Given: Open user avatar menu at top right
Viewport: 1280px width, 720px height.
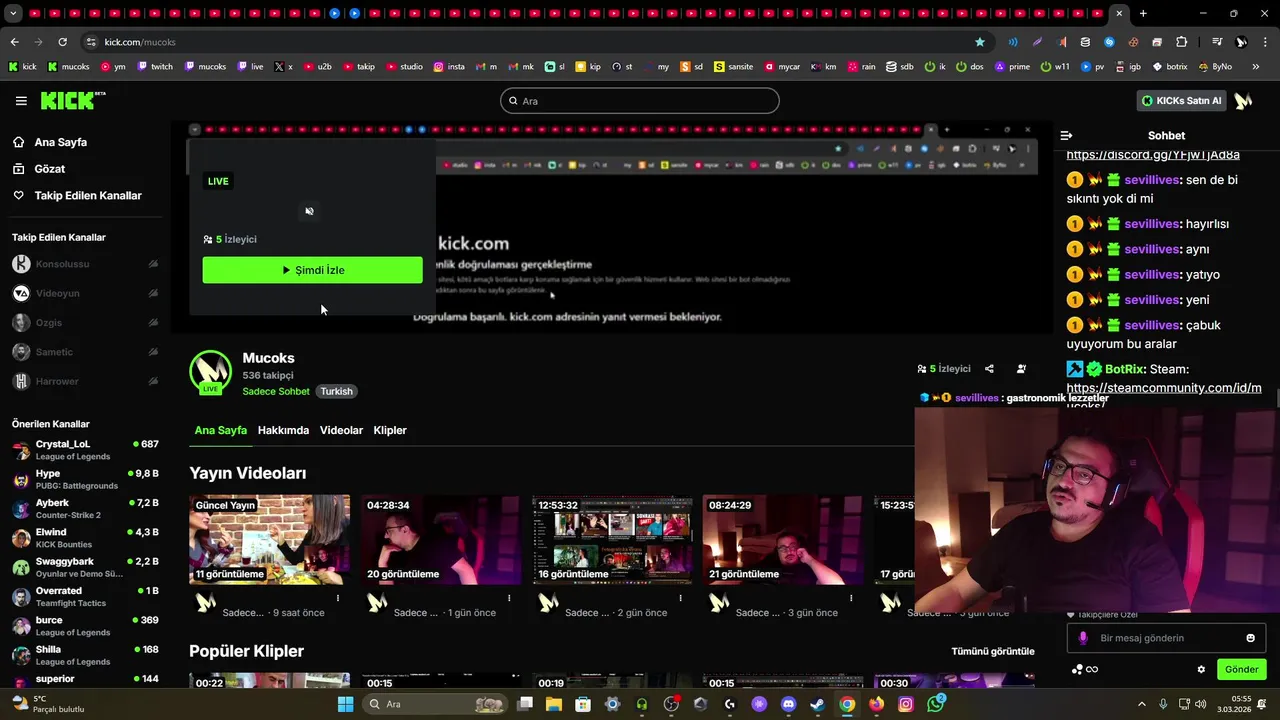Looking at the screenshot, I should pos(1243,101).
